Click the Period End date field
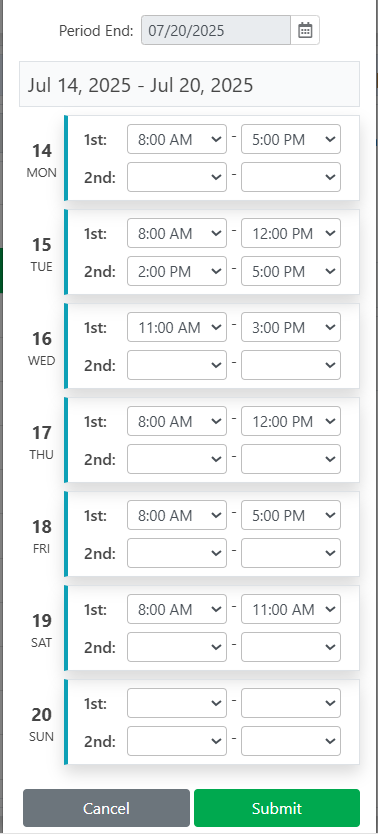This screenshot has width=378, height=834. click(216, 30)
